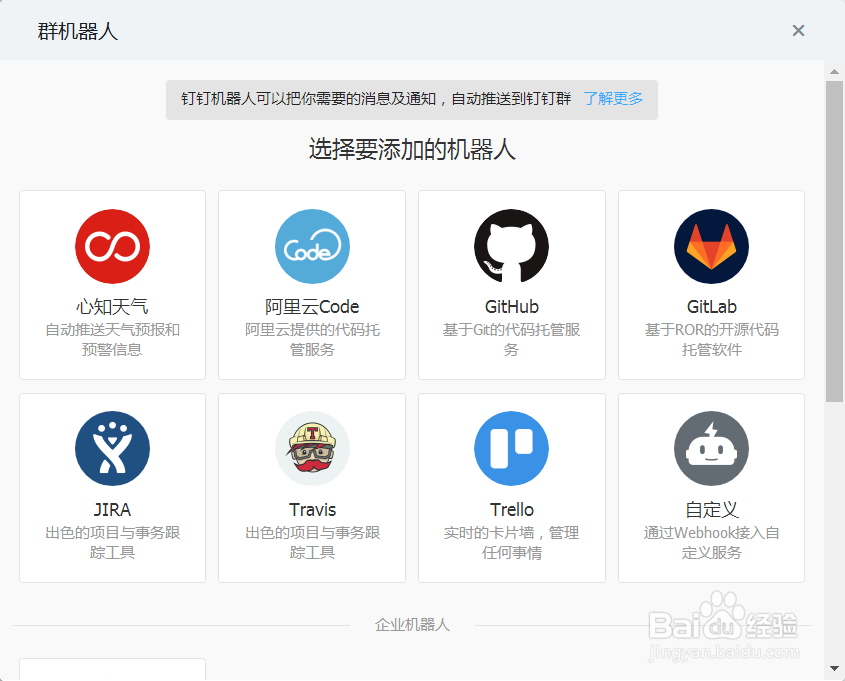845x681 pixels.
Task: Click description 通过Webhook接入自定义服务
Action: (x=711, y=543)
